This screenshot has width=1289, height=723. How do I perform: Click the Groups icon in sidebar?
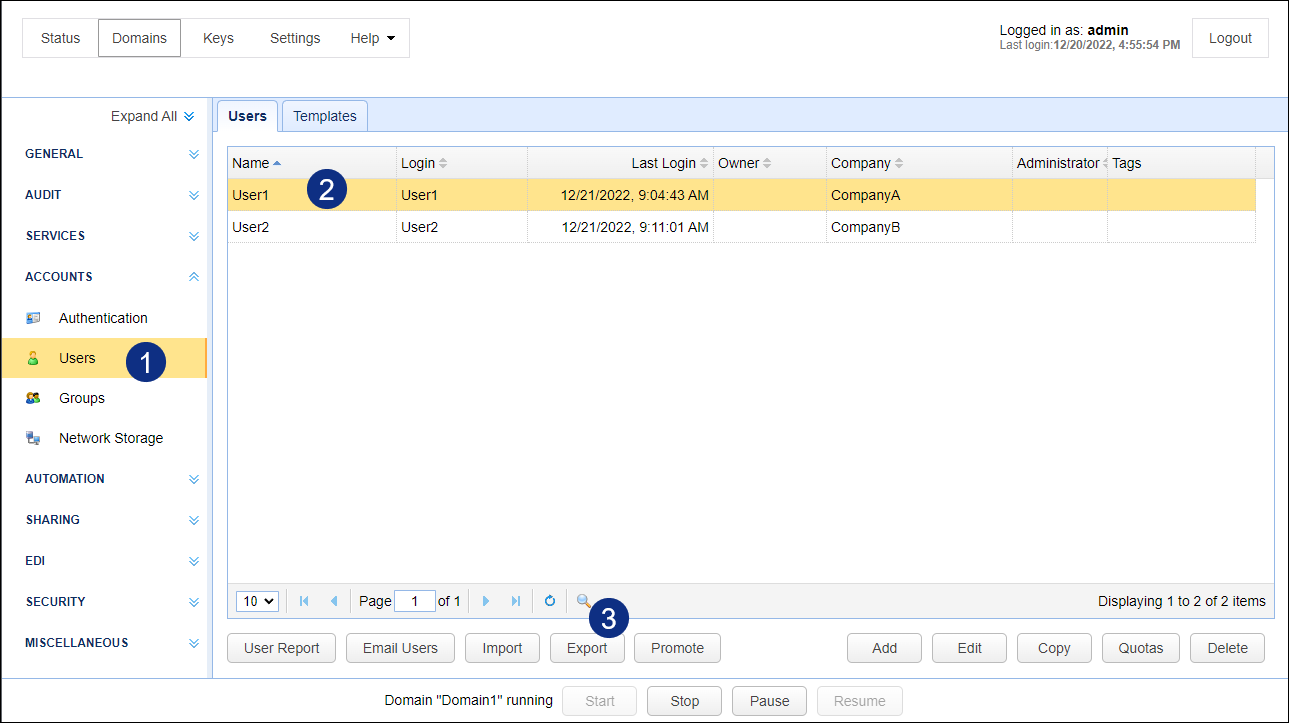point(33,398)
